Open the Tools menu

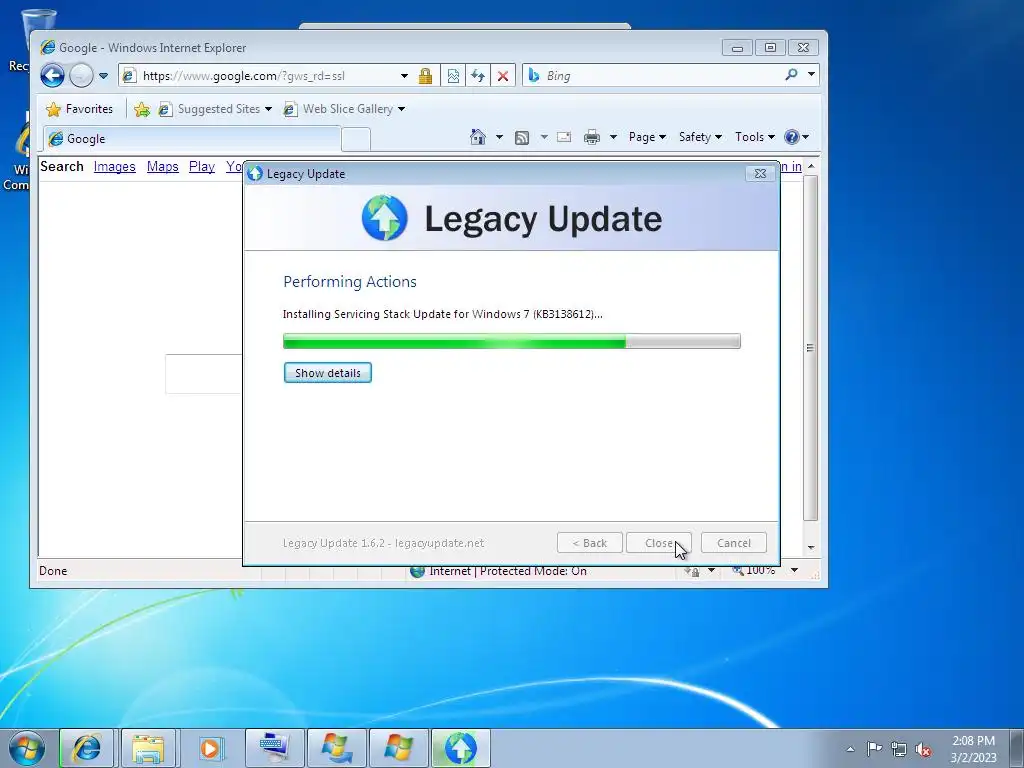pyautogui.click(x=754, y=137)
